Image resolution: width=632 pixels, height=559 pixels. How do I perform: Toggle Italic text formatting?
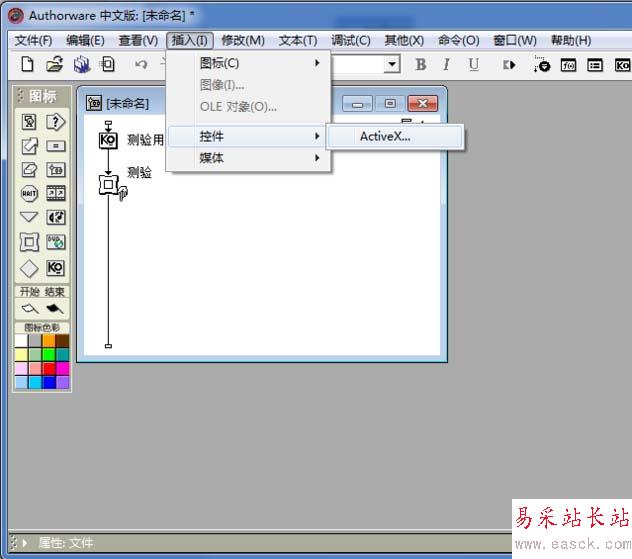coord(446,64)
